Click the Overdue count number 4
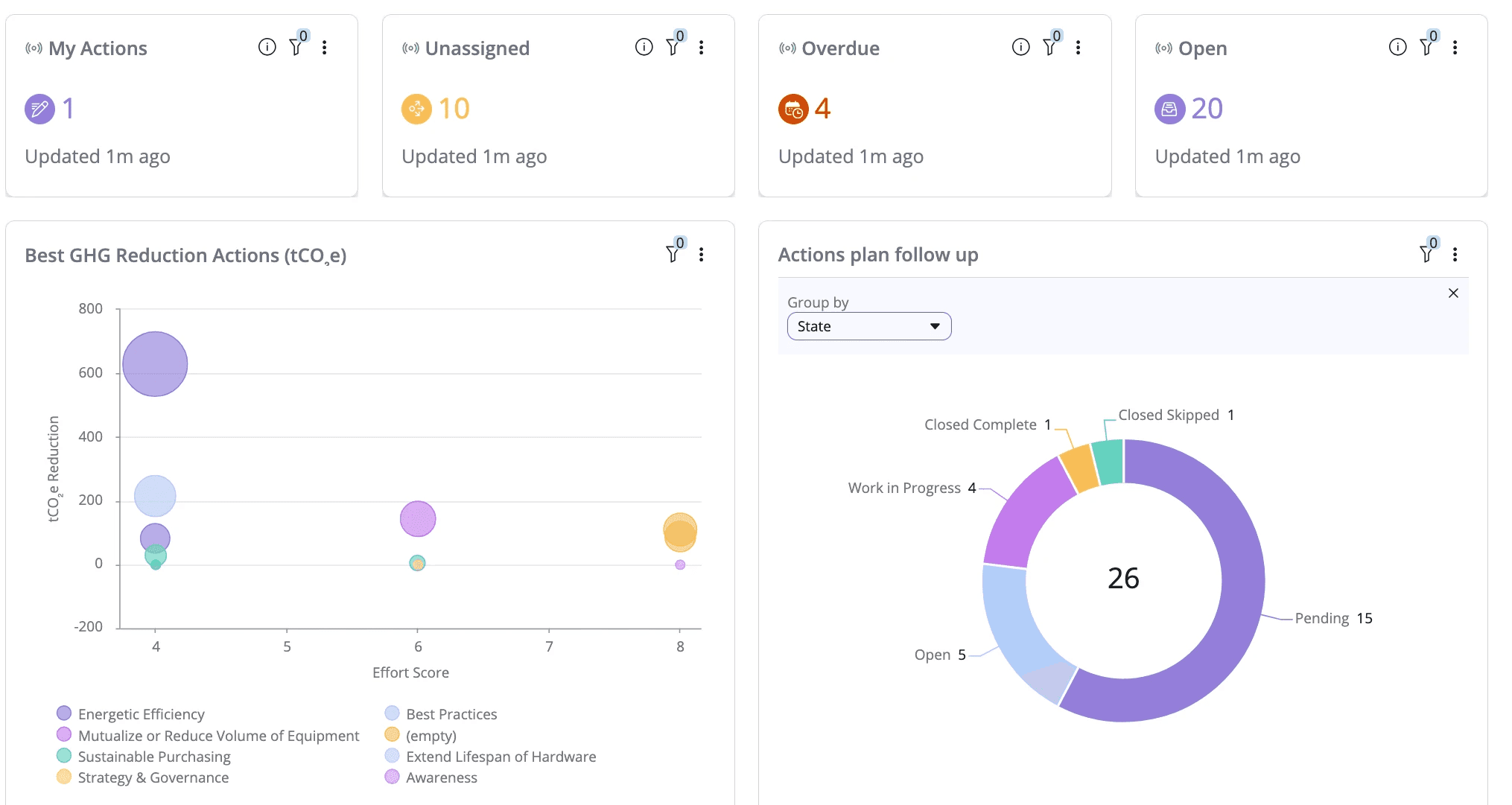This screenshot has width=1512, height=805. coord(822,108)
